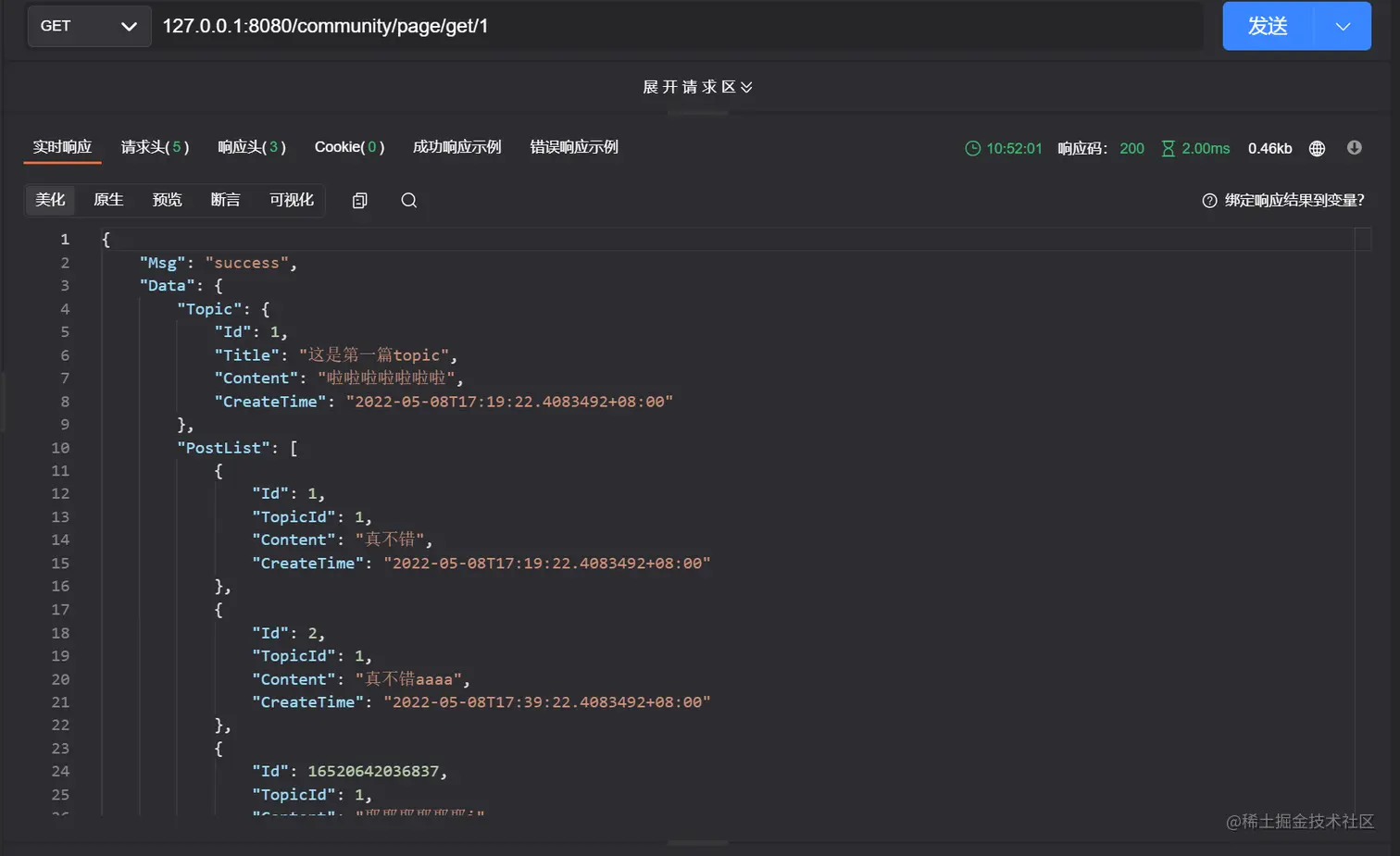The width and height of the screenshot is (1400, 856).
Task: Switch to the 错误响应示例 tab
Action: (574, 147)
